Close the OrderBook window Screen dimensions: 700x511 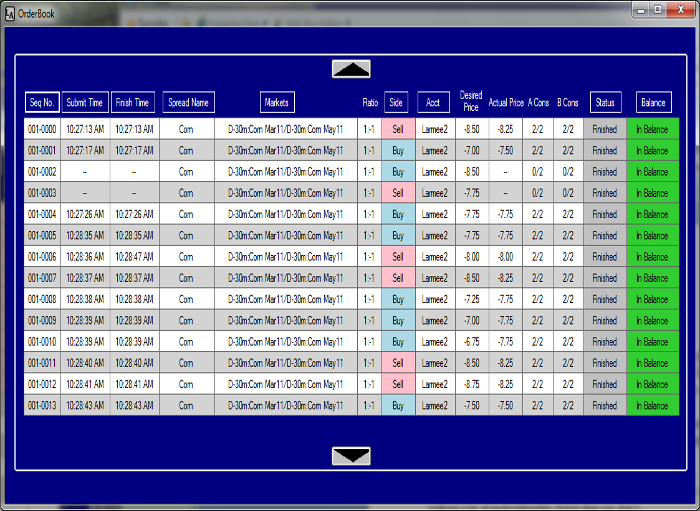(x=679, y=9)
